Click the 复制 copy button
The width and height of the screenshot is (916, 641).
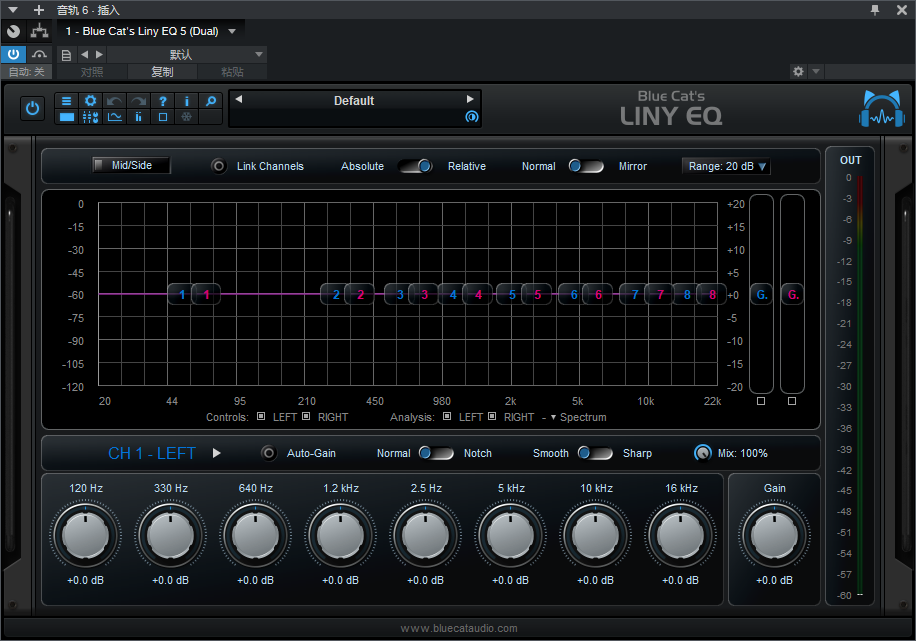[162, 72]
